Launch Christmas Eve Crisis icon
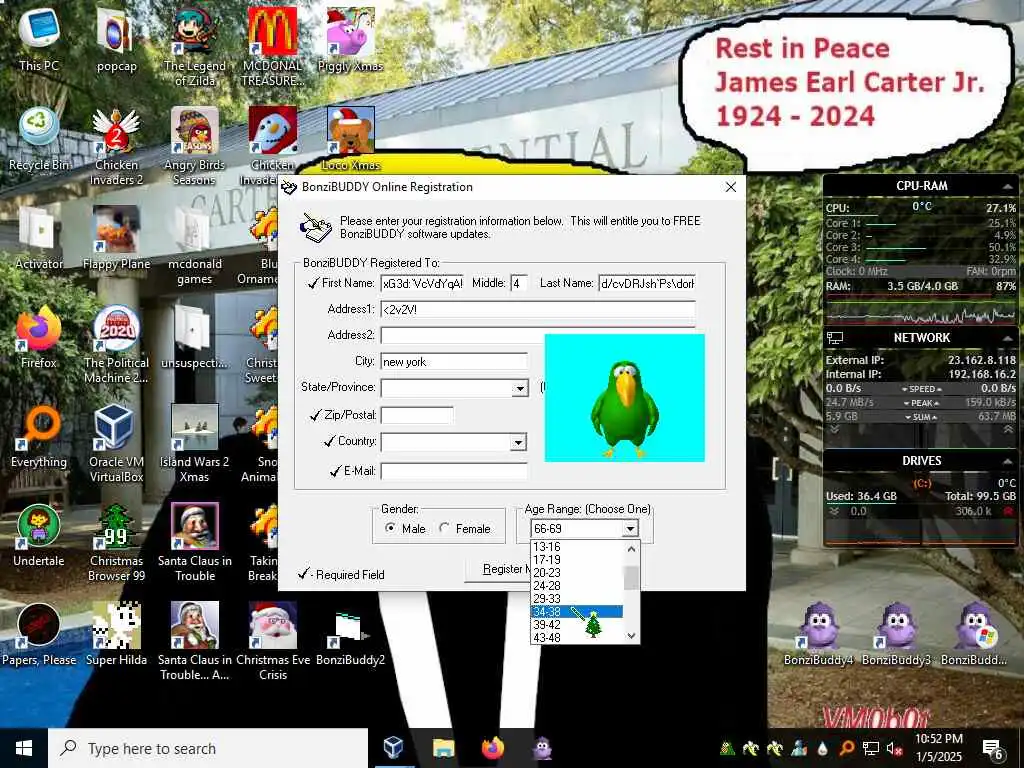1024x768 pixels. click(273, 643)
